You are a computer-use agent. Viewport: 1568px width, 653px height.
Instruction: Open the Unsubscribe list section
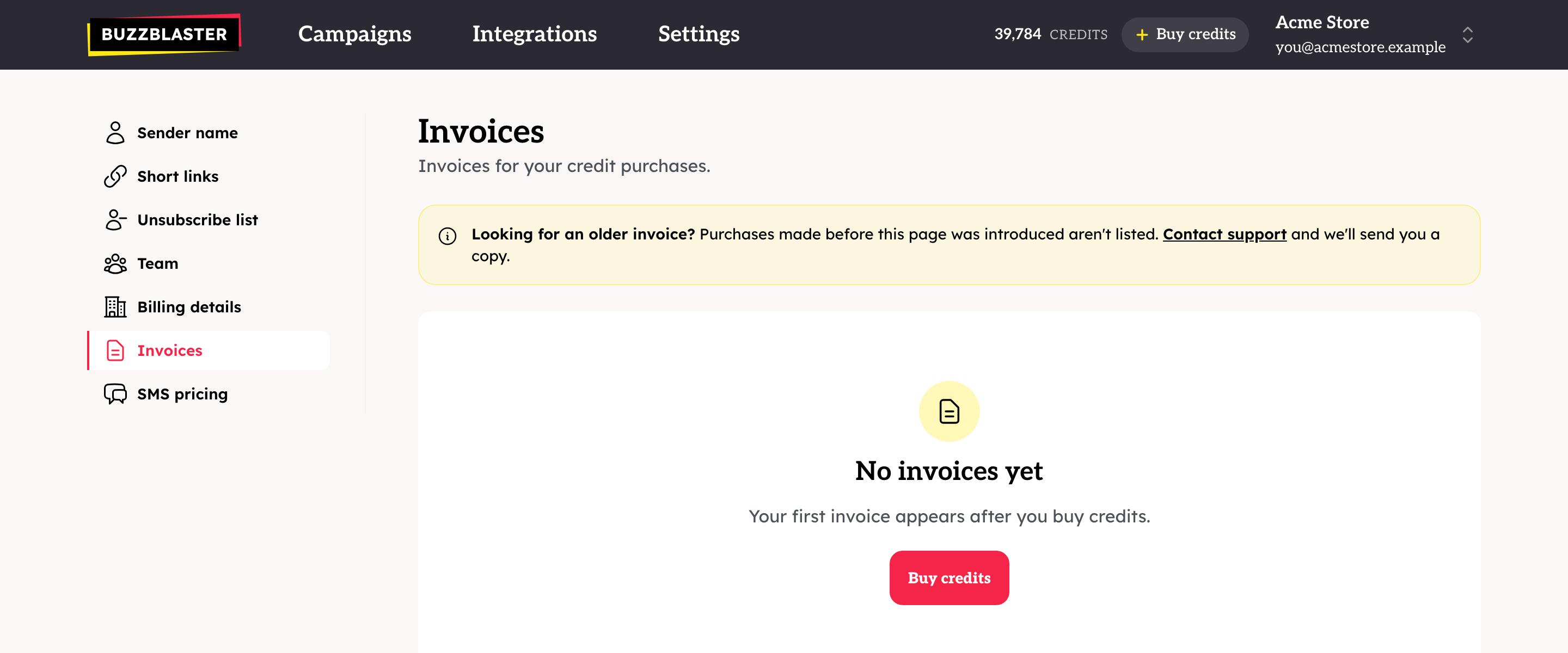click(x=209, y=220)
